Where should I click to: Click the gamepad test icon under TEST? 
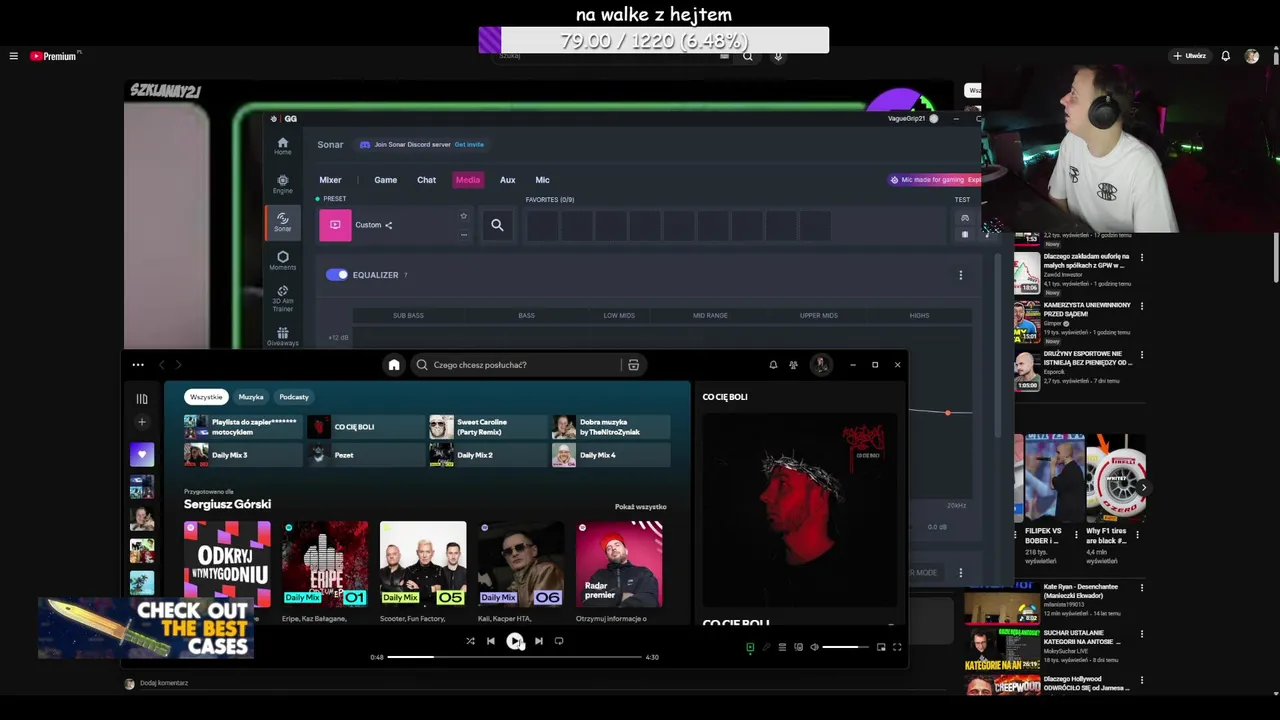(965, 218)
